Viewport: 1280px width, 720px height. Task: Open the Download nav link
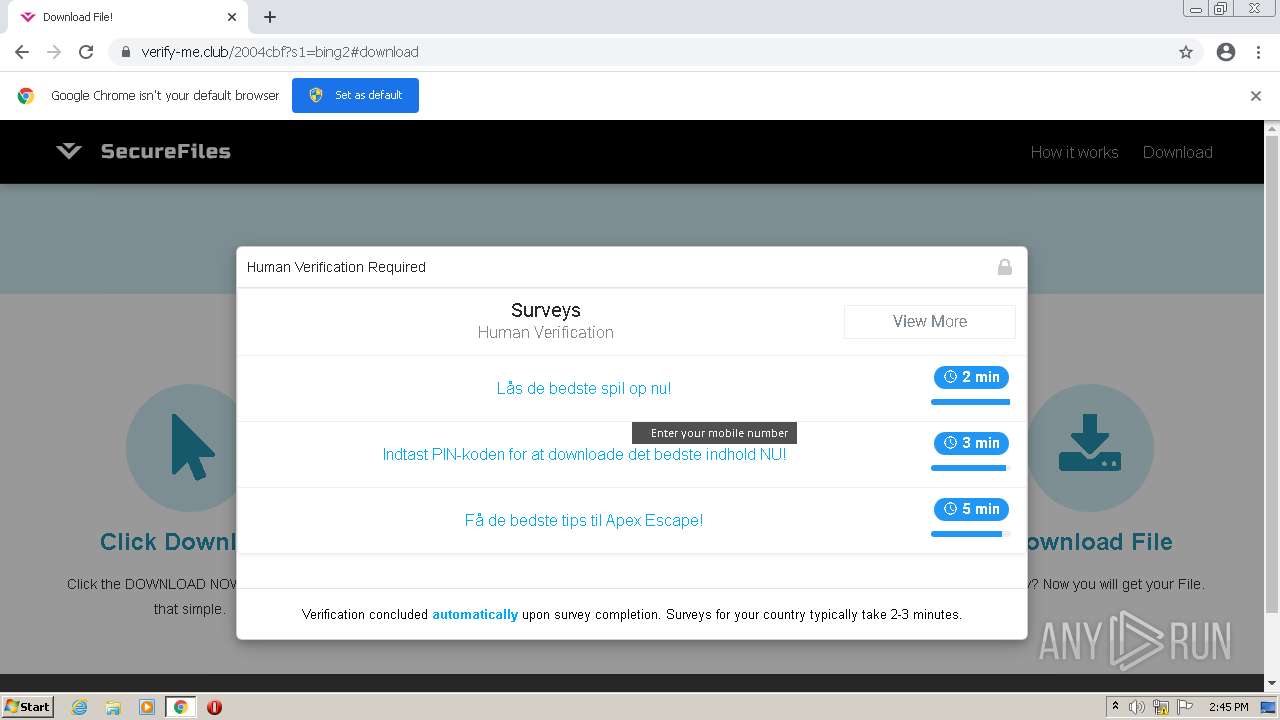(x=1177, y=152)
